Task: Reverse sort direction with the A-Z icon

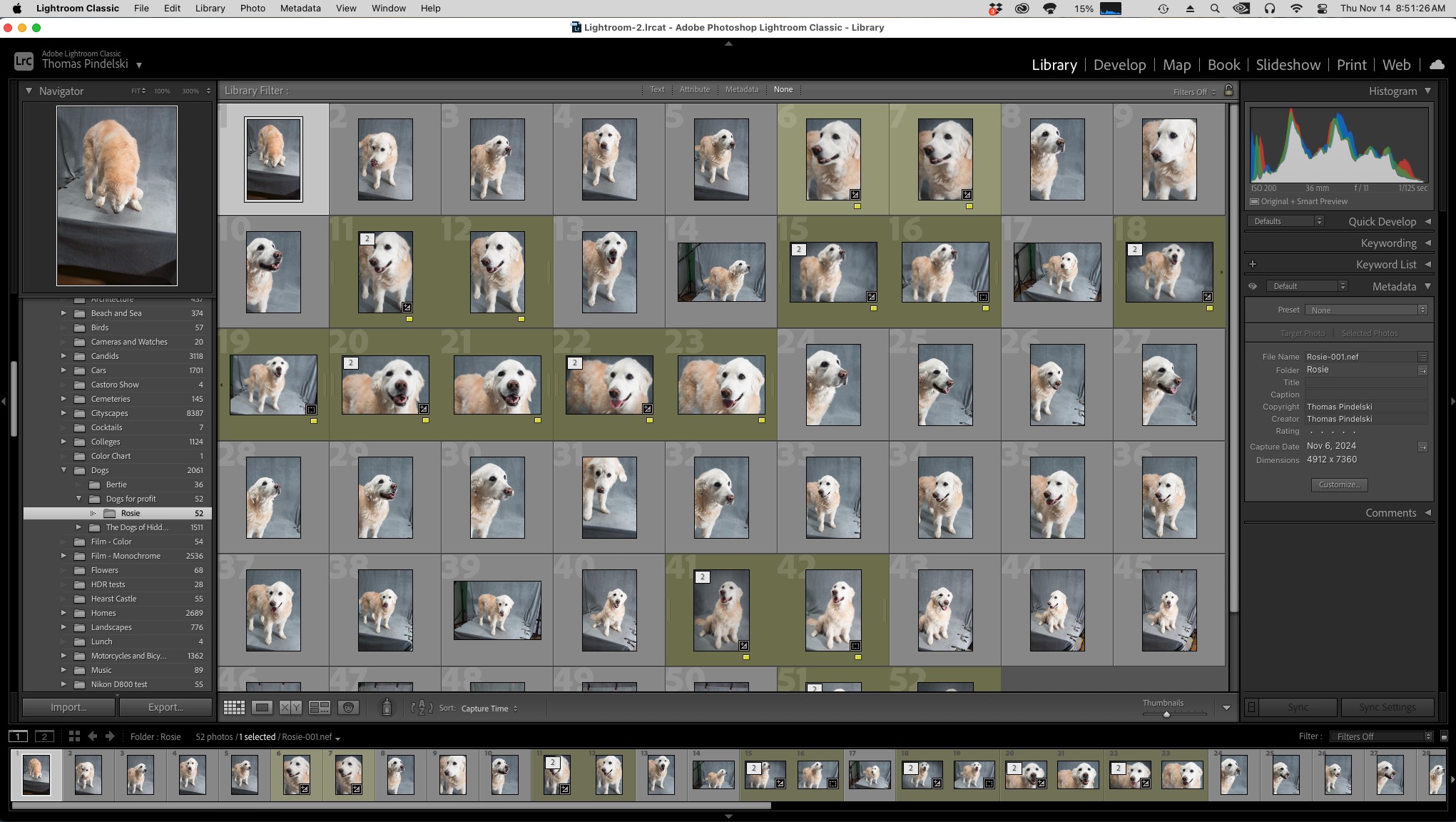Action: [422, 708]
